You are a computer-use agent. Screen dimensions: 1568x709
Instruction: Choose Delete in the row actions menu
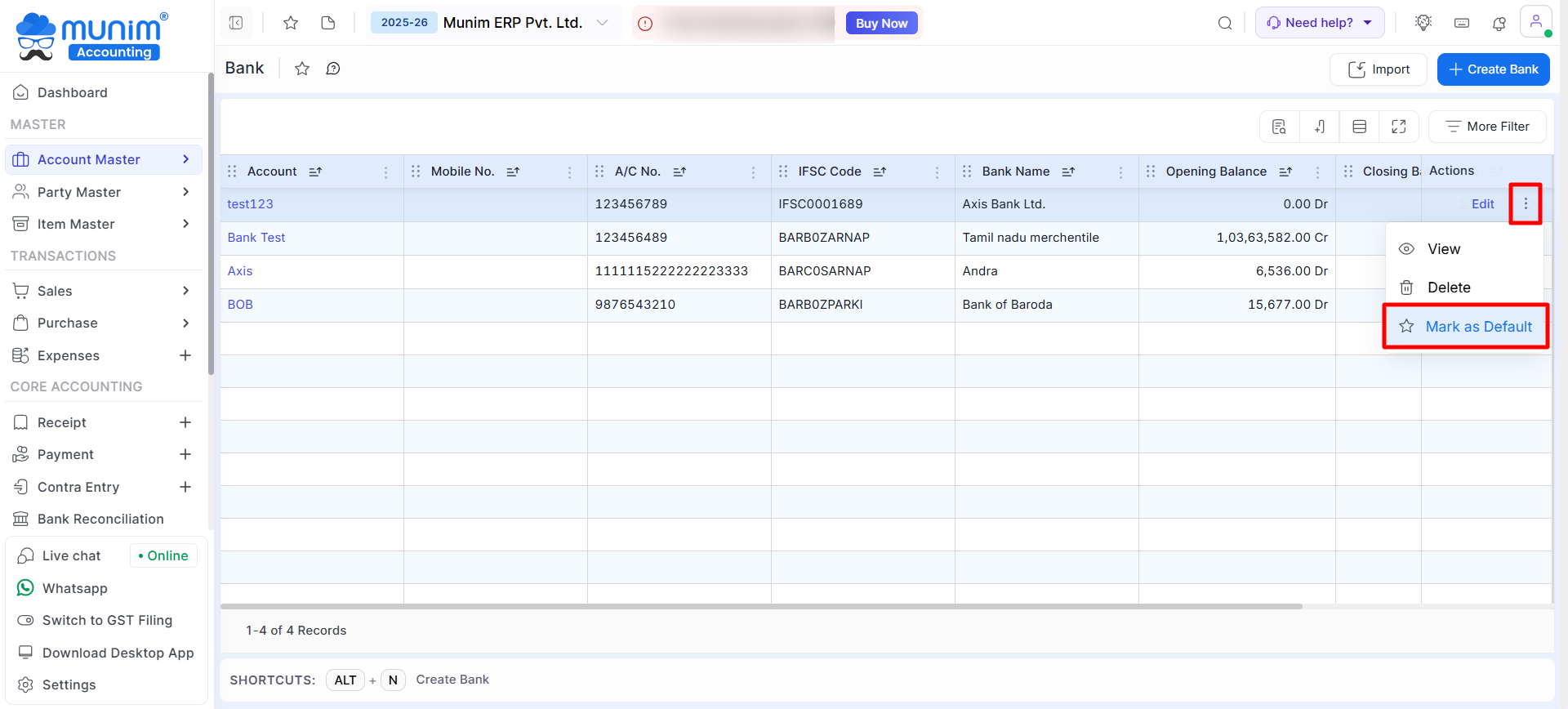1448,288
